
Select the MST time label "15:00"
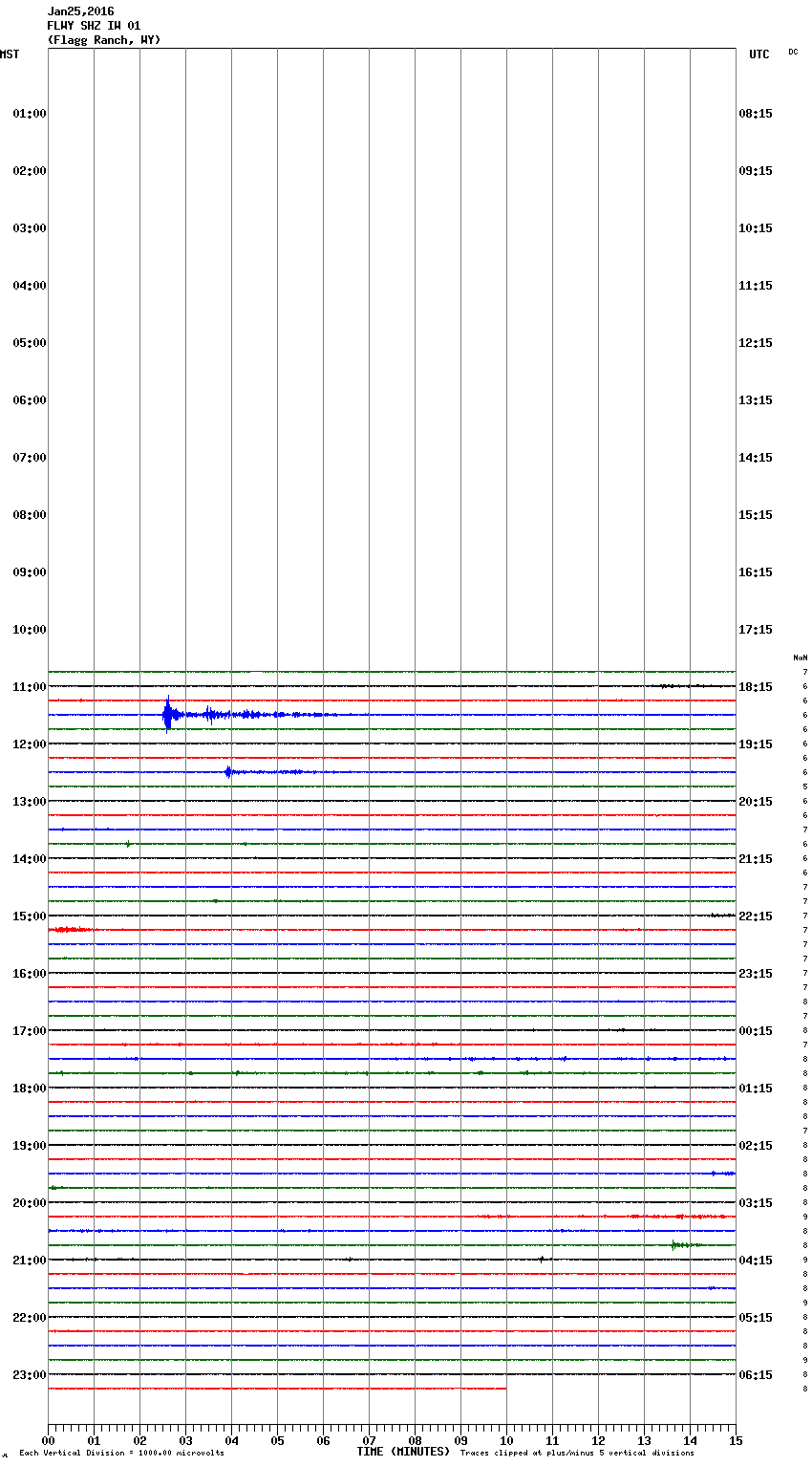30,916
